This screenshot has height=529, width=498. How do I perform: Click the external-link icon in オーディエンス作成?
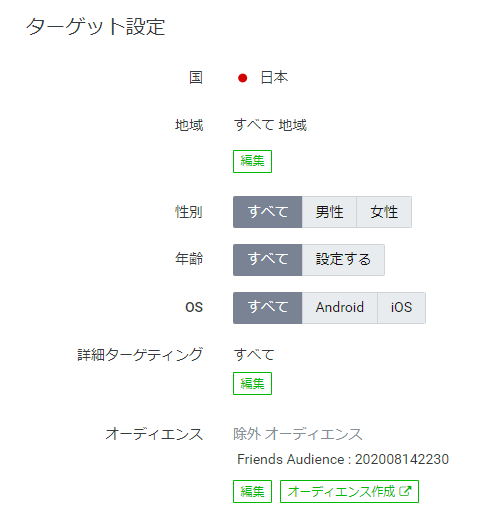click(x=405, y=491)
